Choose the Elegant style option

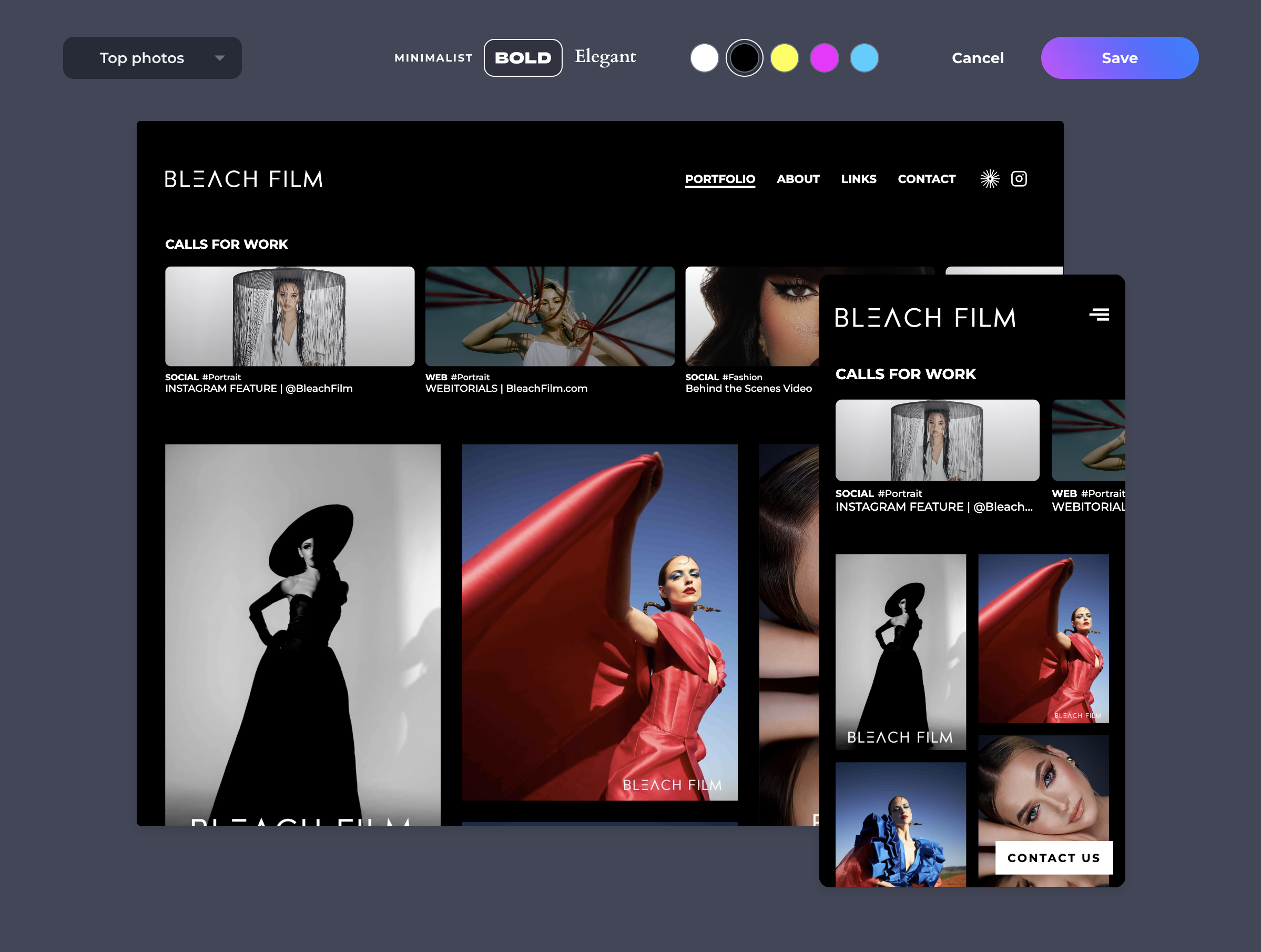click(x=605, y=57)
